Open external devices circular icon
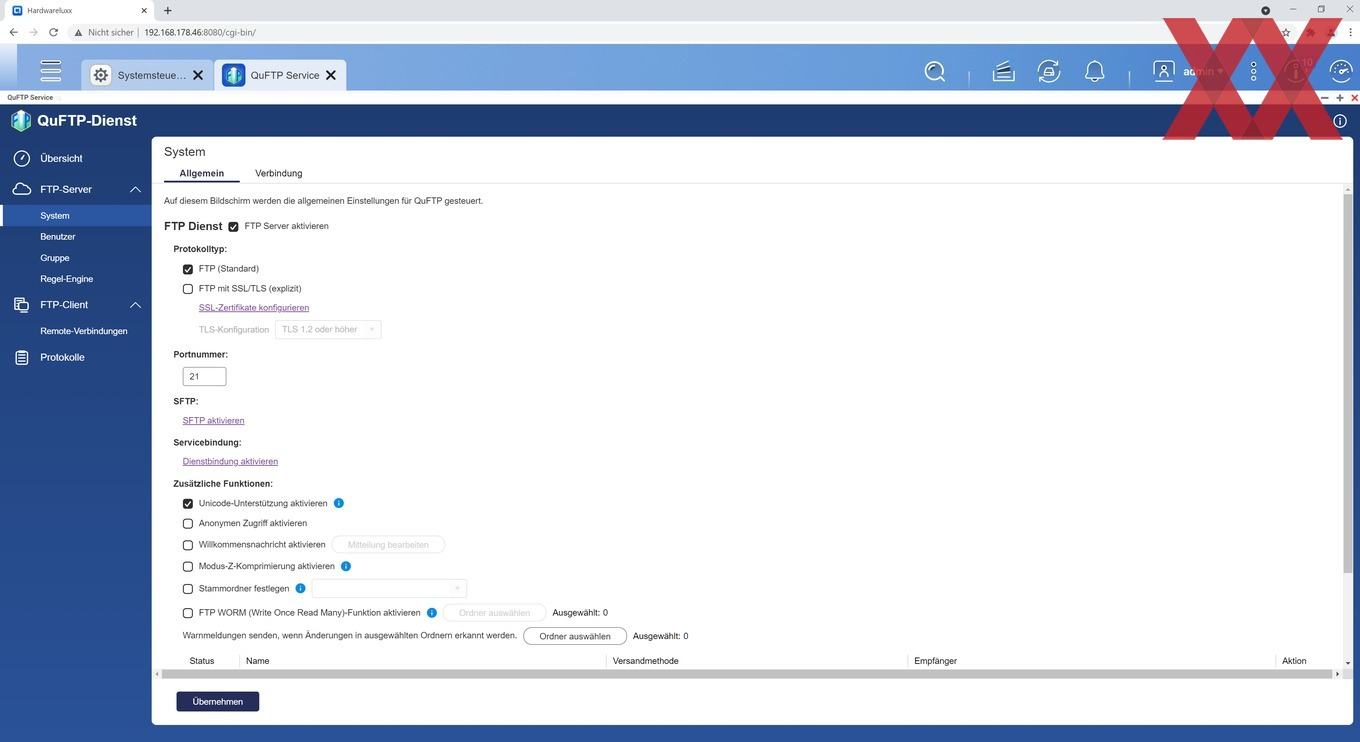Image resolution: width=1360 pixels, height=742 pixels. 1048,71
